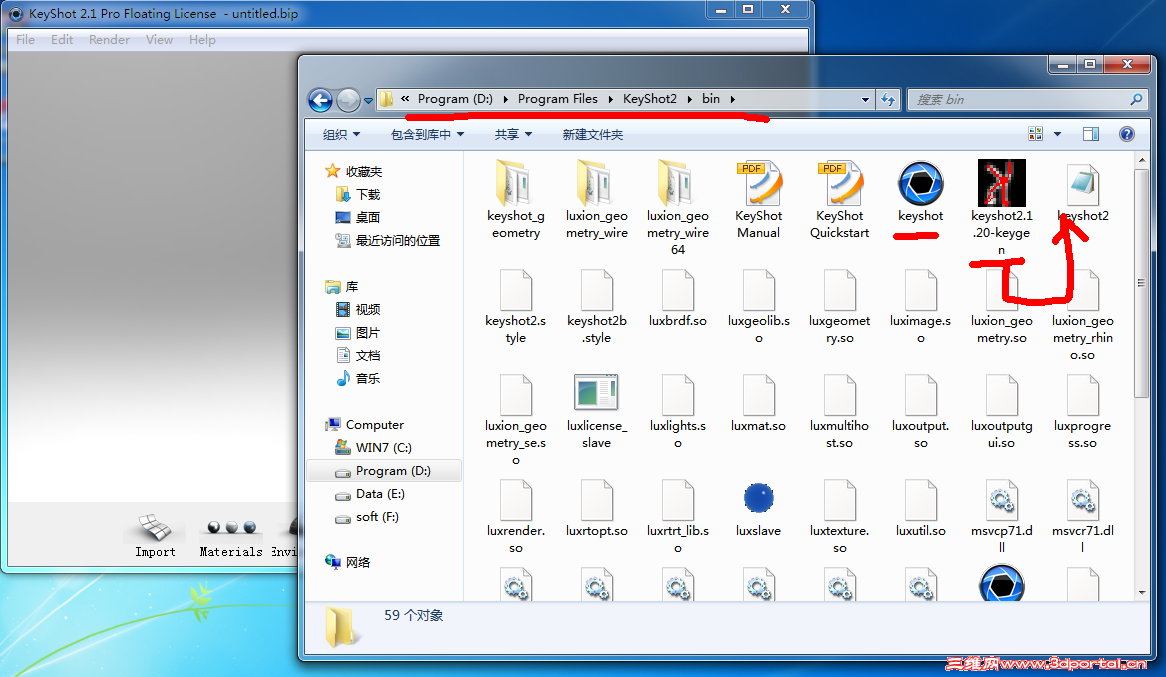Select 网络 in navigation pane
Image resolution: width=1166 pixels, height=677 pixels.
pos(348,562)
